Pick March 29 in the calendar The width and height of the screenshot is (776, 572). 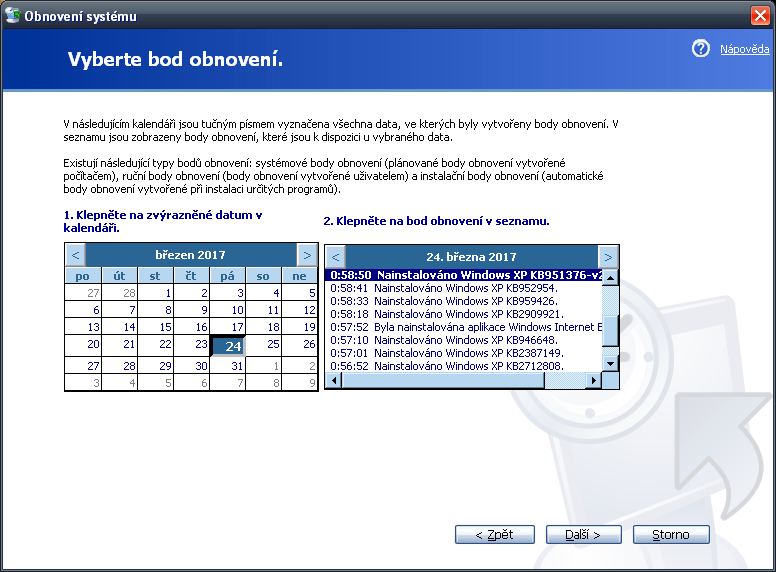pyautogui.click(x=155, y=366)
